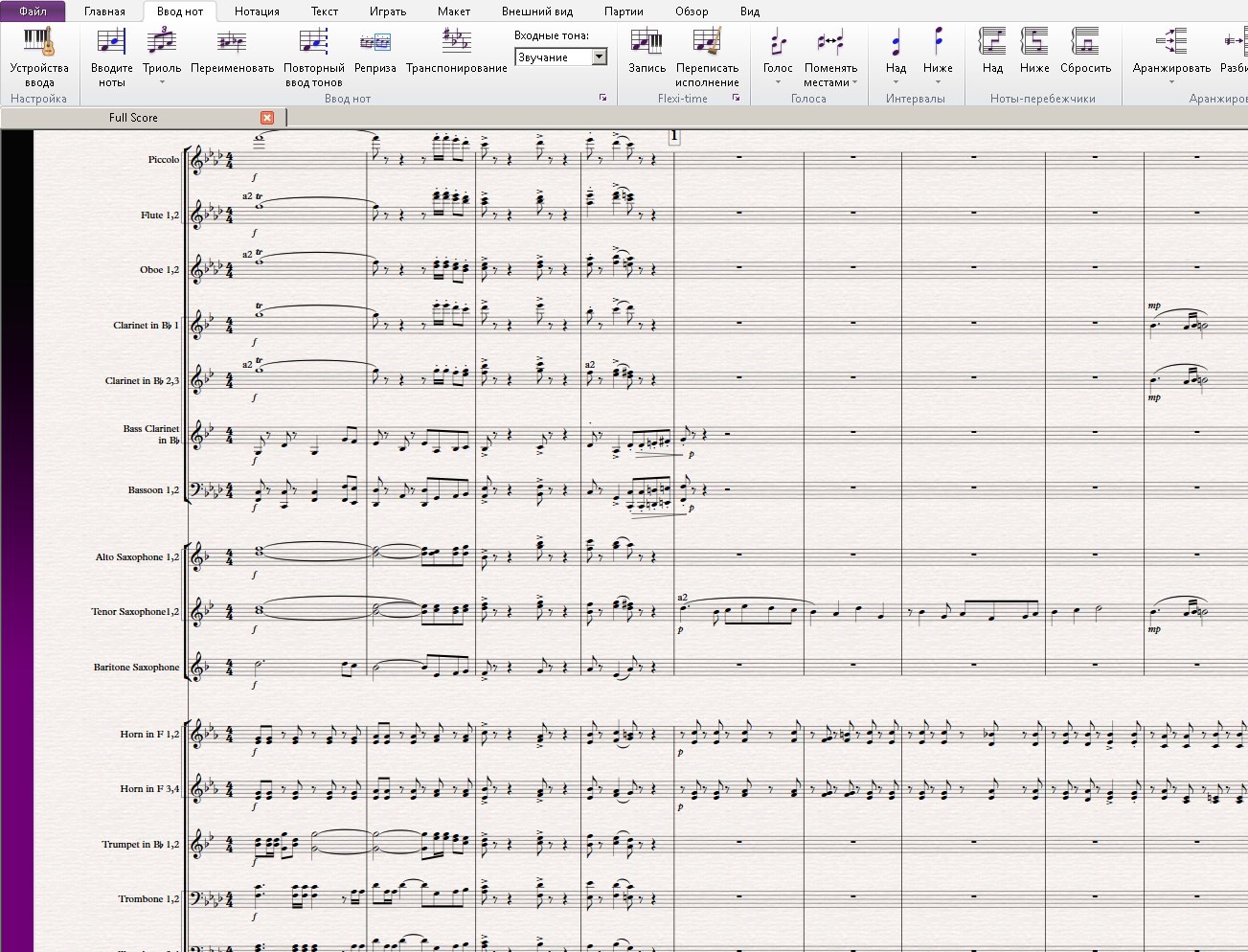This screenshot has height=952, width=1248.
Task: Click the Oboe 1,2 staff name
Action: [160, 270]
